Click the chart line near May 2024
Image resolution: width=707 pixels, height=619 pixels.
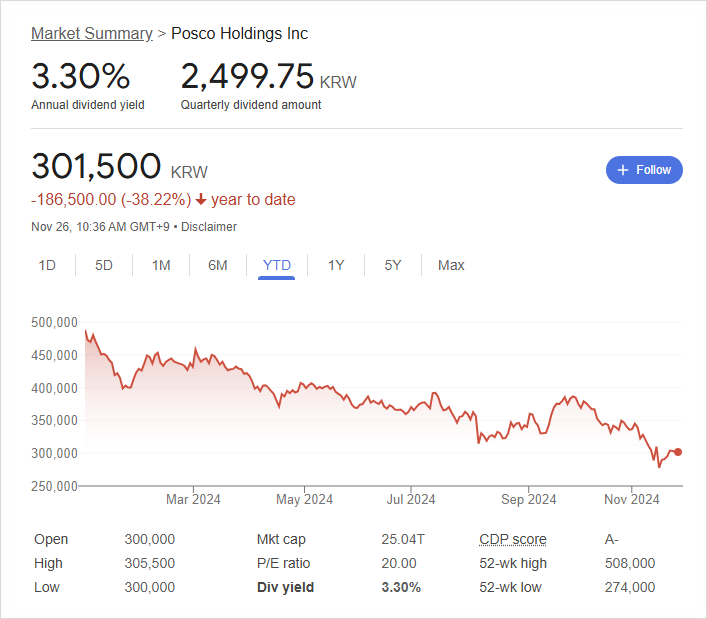[x=304, y=385]
